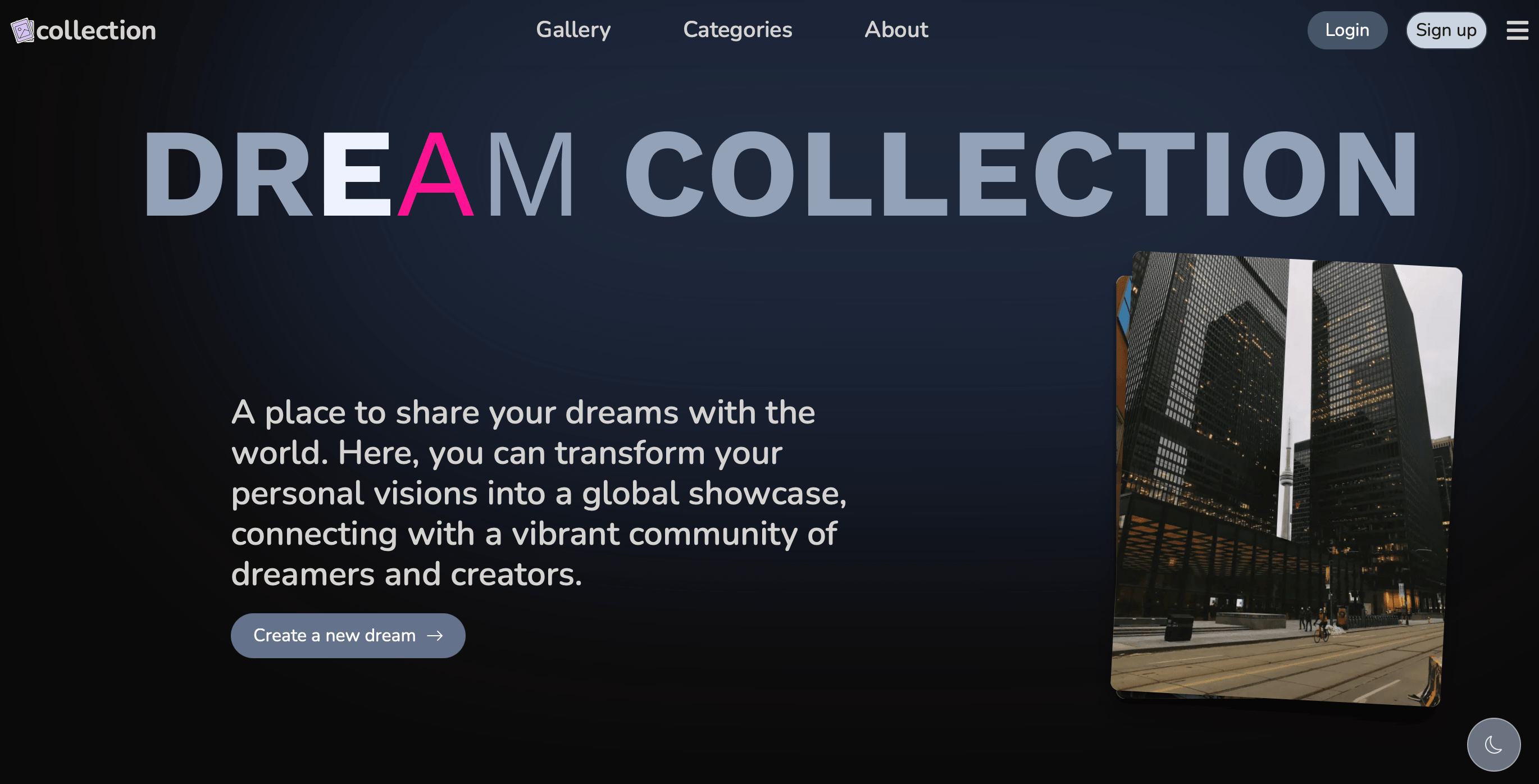Click the pink letter A in heading
The width and height of the screenshot is (1539, 784).
[435, 175]
